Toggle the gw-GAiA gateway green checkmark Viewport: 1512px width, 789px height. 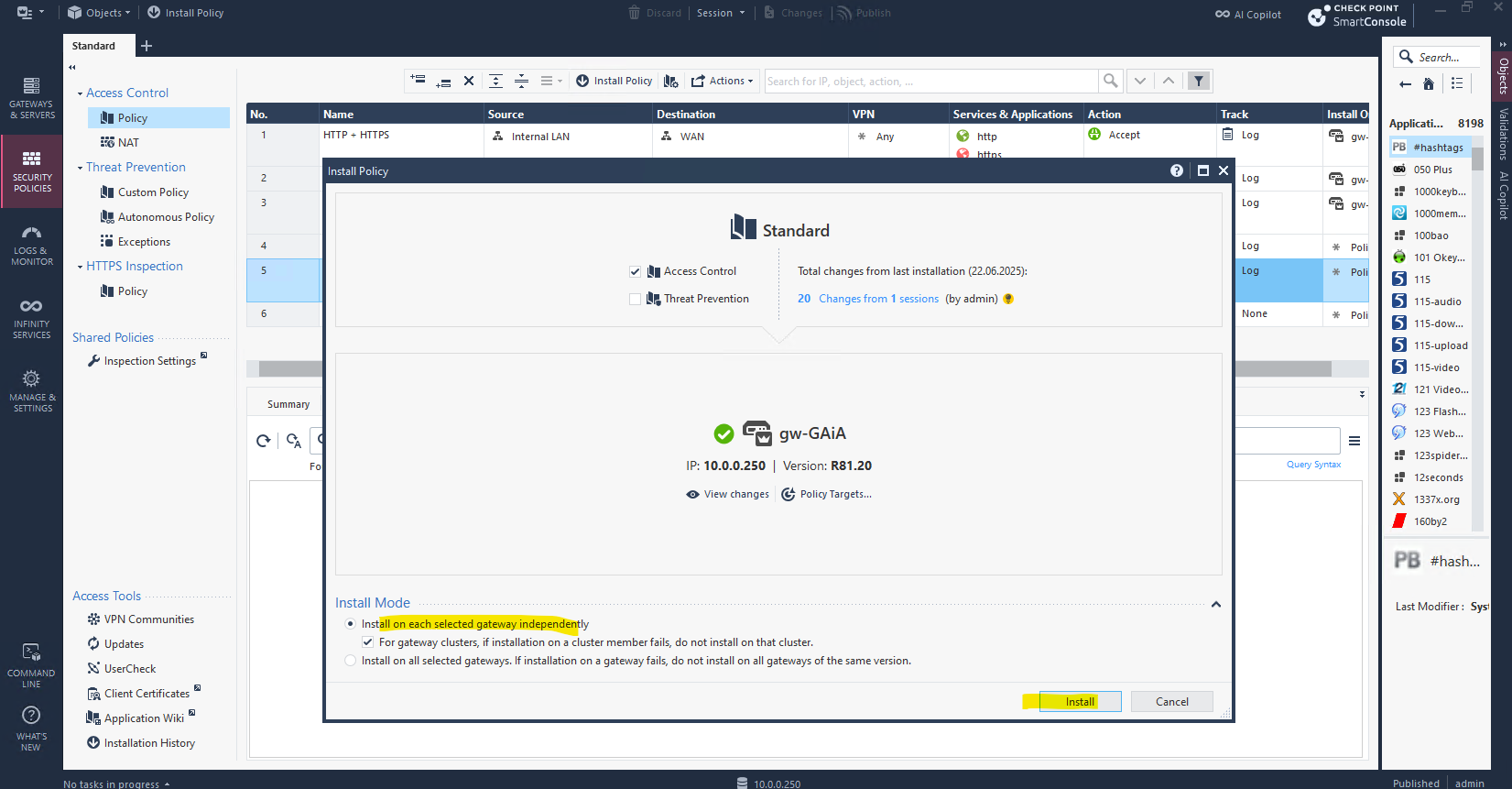click(723, 433)
